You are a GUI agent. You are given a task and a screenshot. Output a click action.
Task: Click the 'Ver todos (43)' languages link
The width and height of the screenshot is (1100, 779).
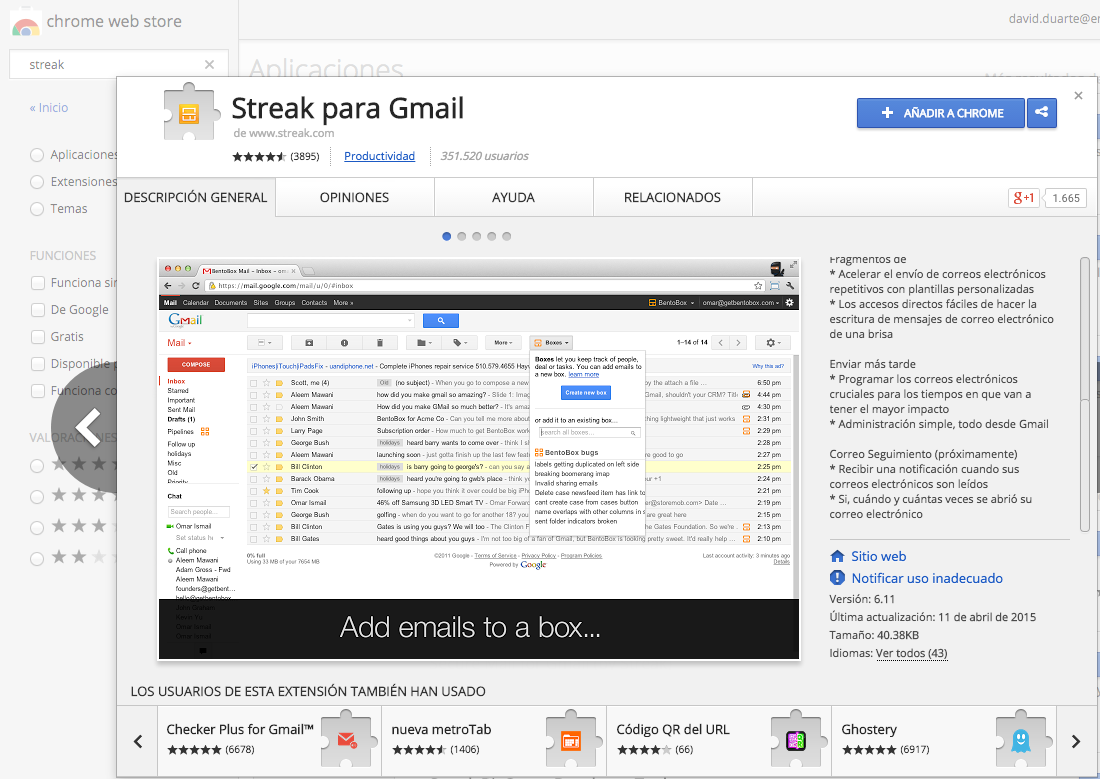coord(911,653)
